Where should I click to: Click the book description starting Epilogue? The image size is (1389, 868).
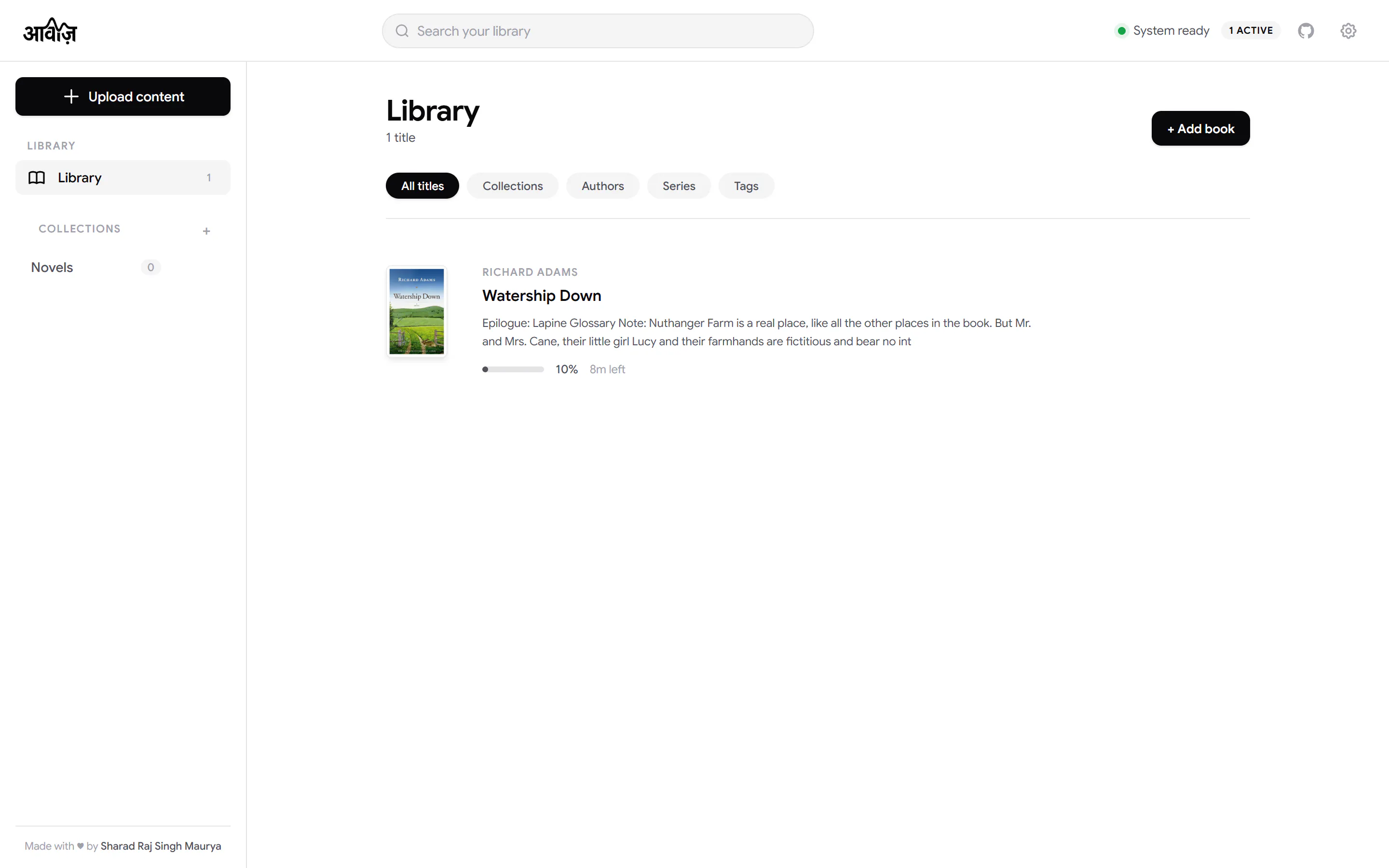757,332
